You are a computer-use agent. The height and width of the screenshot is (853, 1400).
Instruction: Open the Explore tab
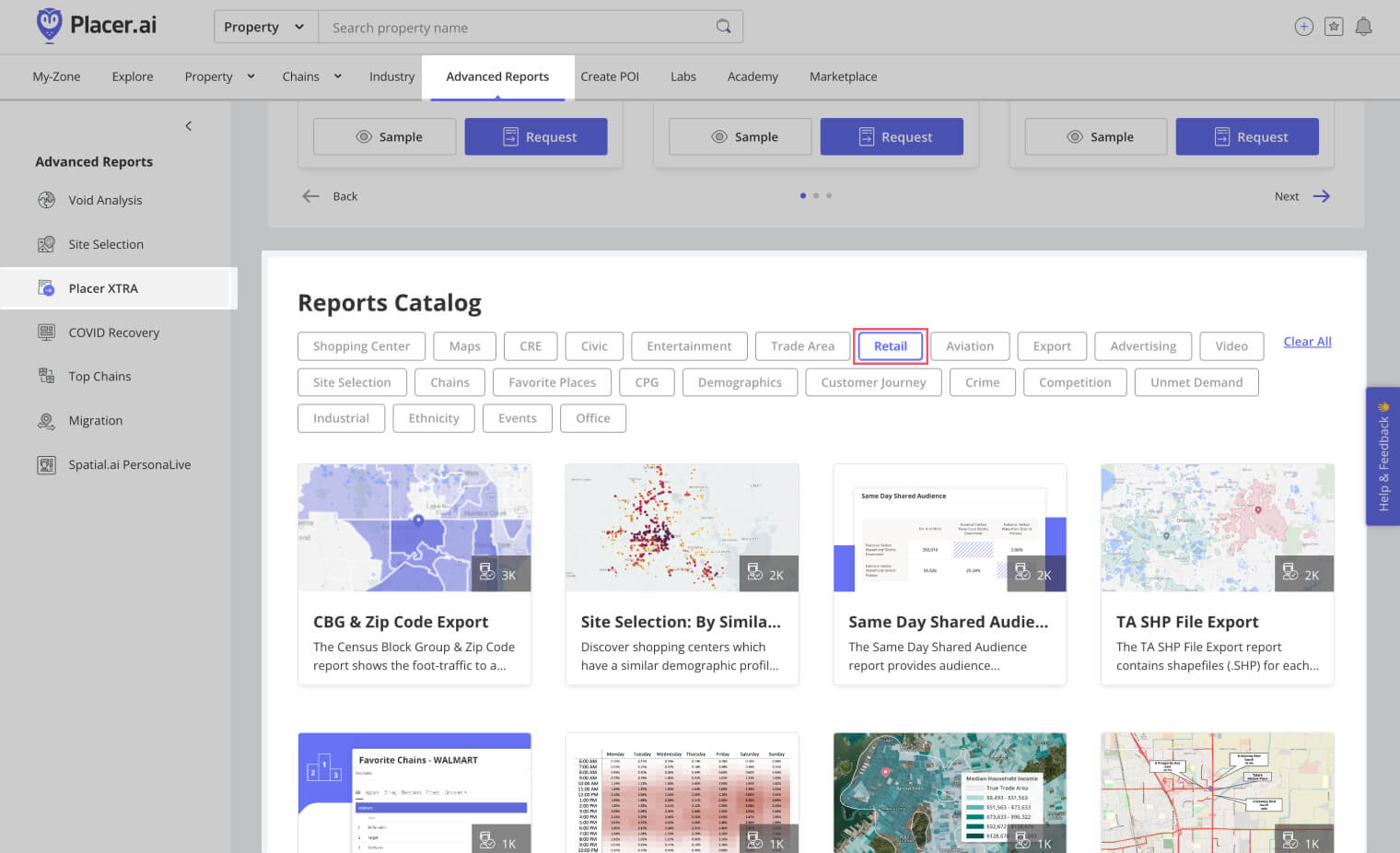133,76
